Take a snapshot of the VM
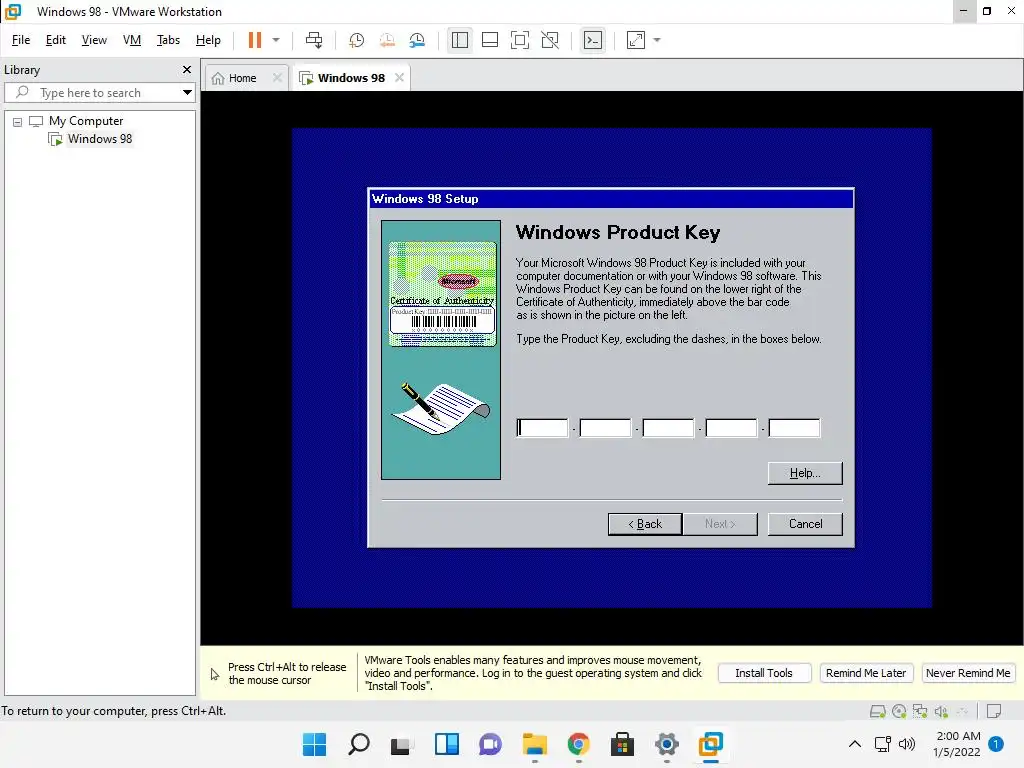This screenshot has width=1024, height=768. 357,40
